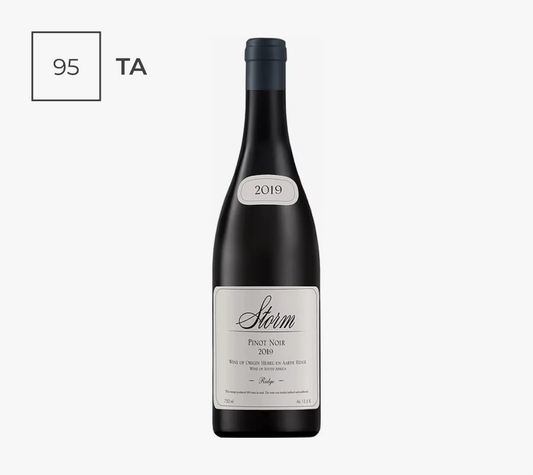Click the 2019 vintage neck label
Image resolution: width=533 pixels, height=475 pixels.
(269, 190)
